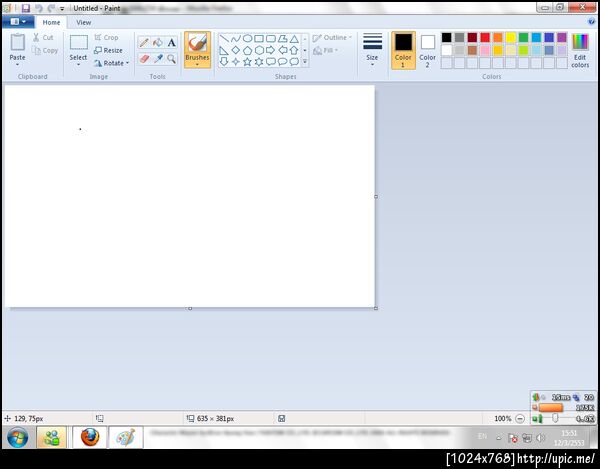Click the Redo icon in title bar
600x469 pixels.
tap(51, 8)
